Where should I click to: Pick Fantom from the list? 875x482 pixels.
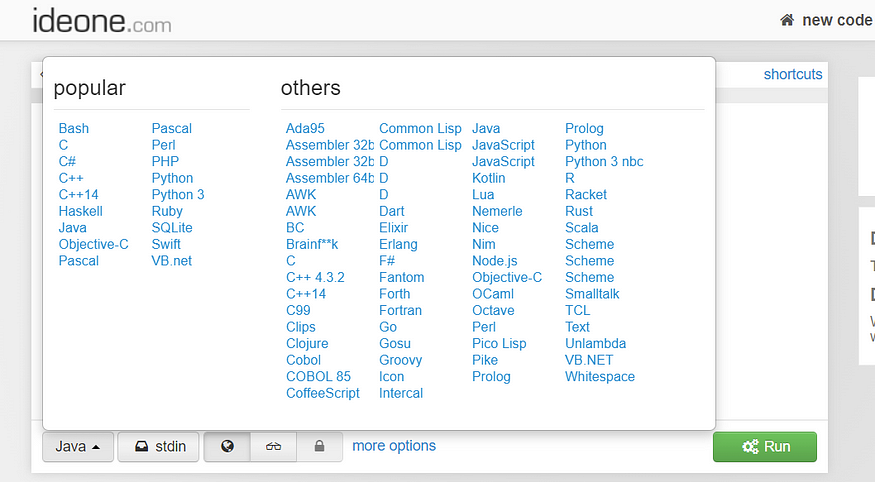(402, 277)
